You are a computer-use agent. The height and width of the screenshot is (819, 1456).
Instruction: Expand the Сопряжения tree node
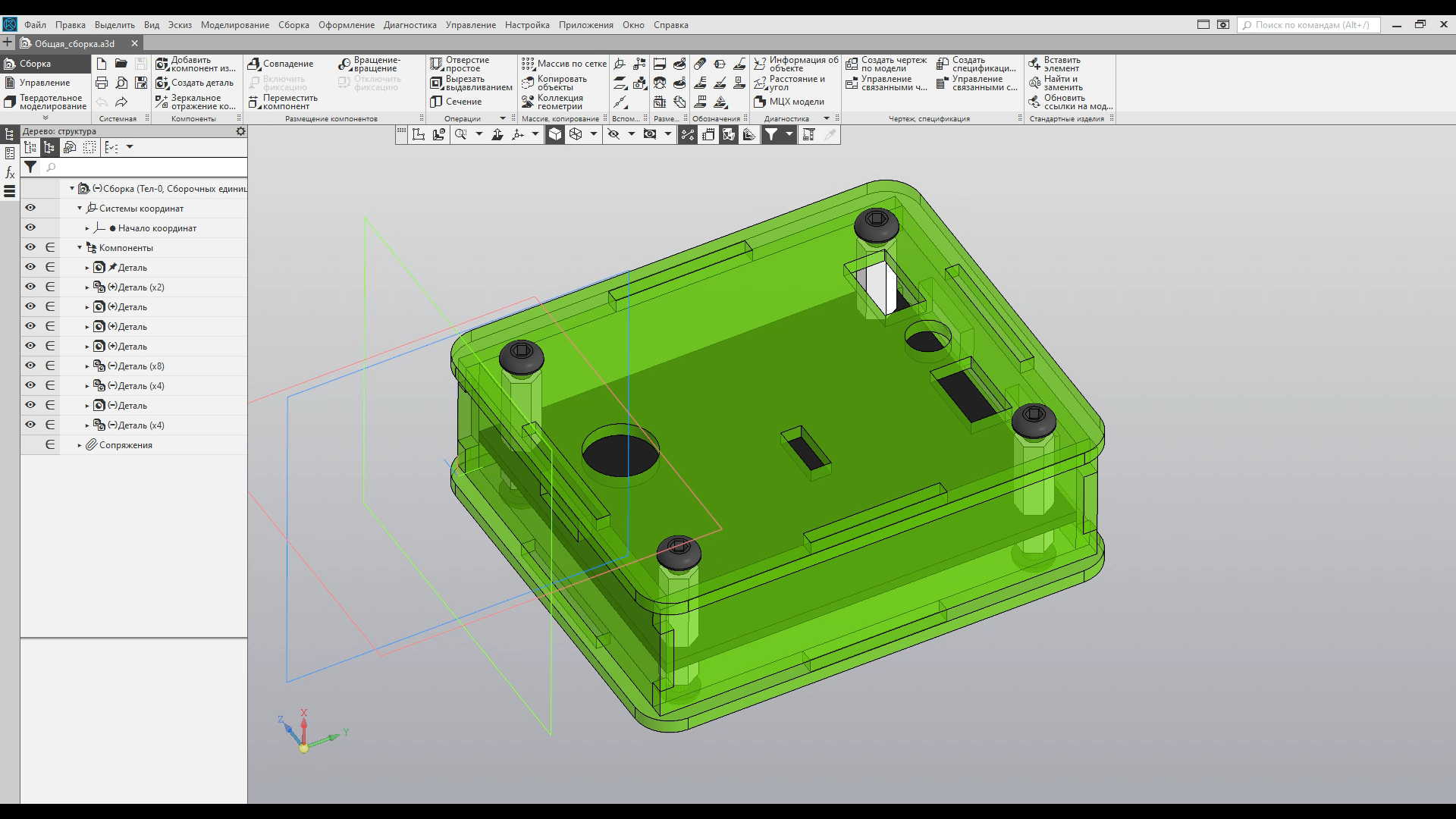(x=80, y=445)
